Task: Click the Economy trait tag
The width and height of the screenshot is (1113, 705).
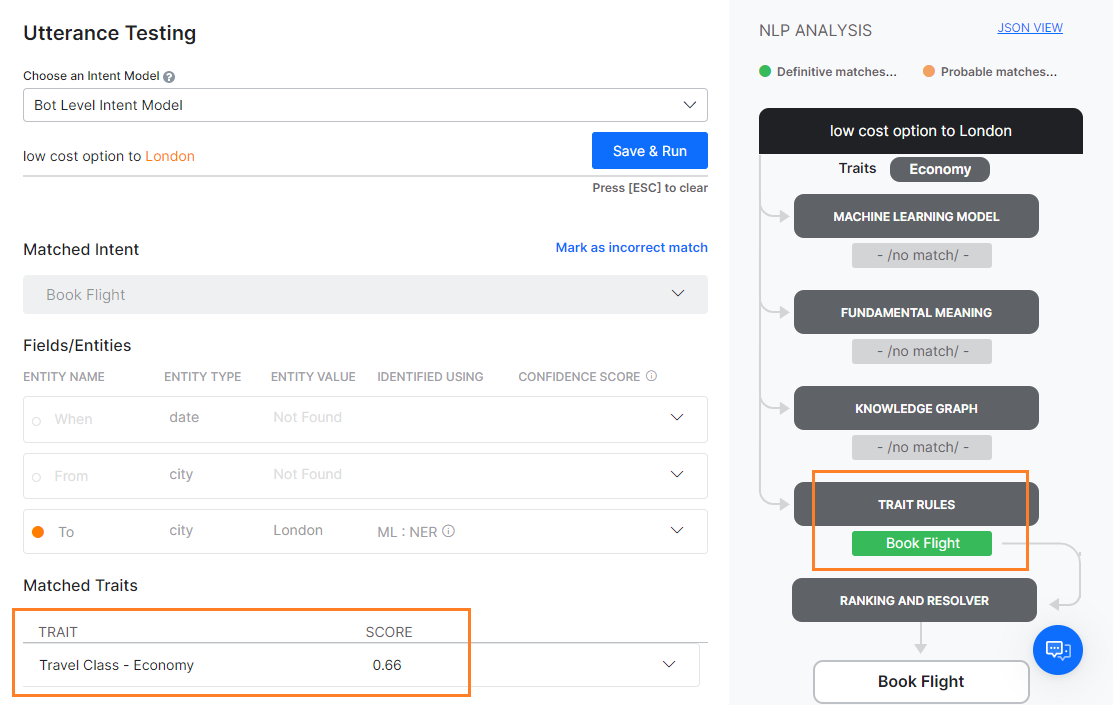Action: 939,169
